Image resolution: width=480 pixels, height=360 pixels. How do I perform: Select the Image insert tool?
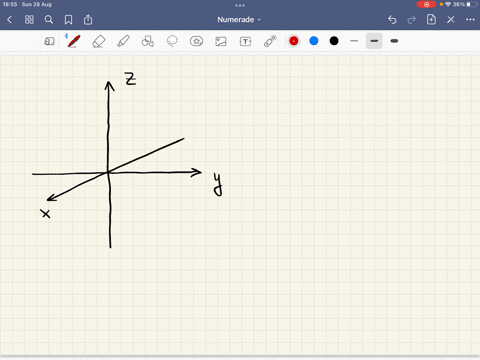tap(221, 41)
